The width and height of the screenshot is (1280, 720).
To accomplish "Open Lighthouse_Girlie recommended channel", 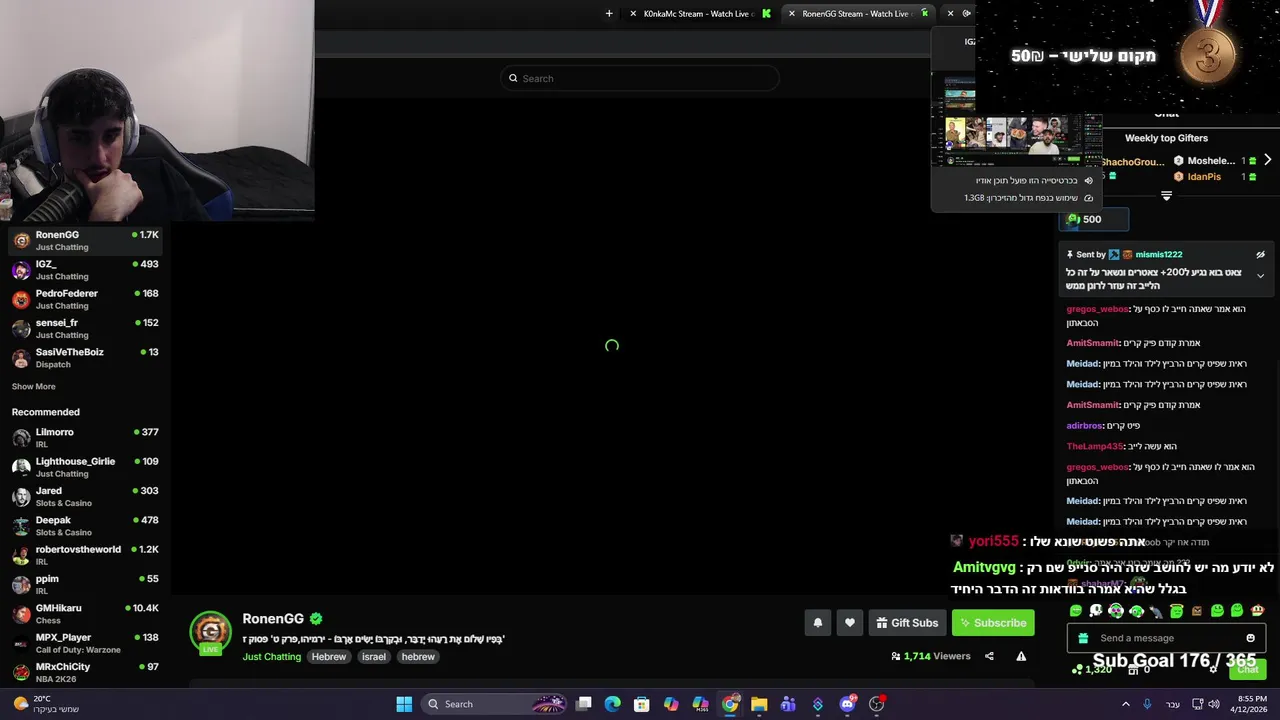I will point(85,467).
